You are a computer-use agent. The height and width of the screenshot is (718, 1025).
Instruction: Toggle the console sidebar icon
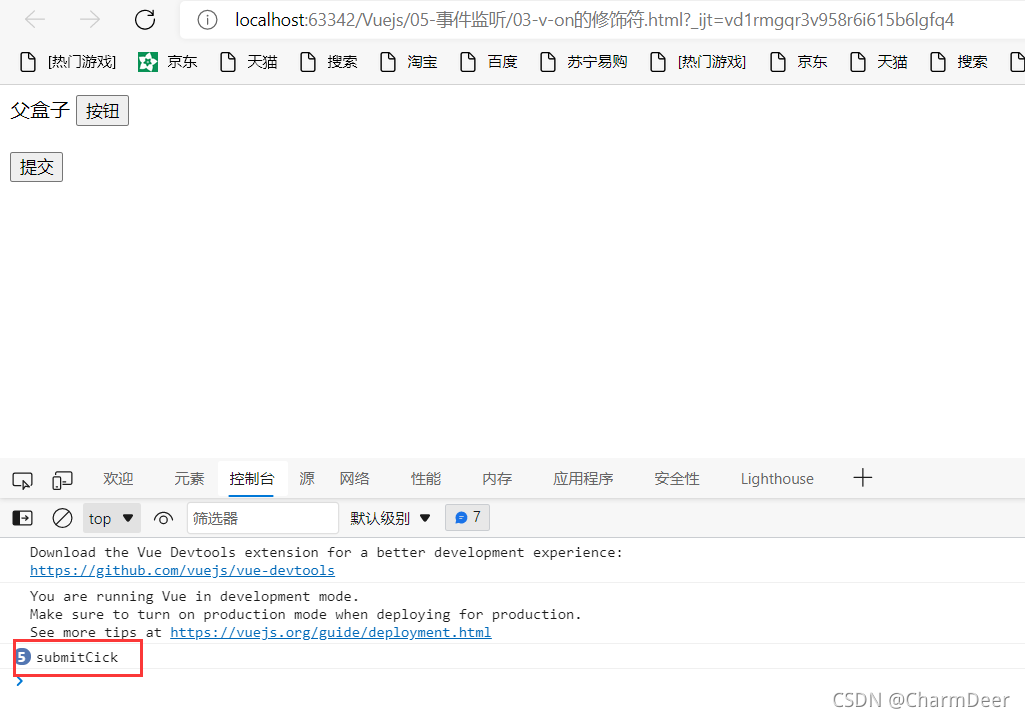pyautogui.click(x=22, y=518)
